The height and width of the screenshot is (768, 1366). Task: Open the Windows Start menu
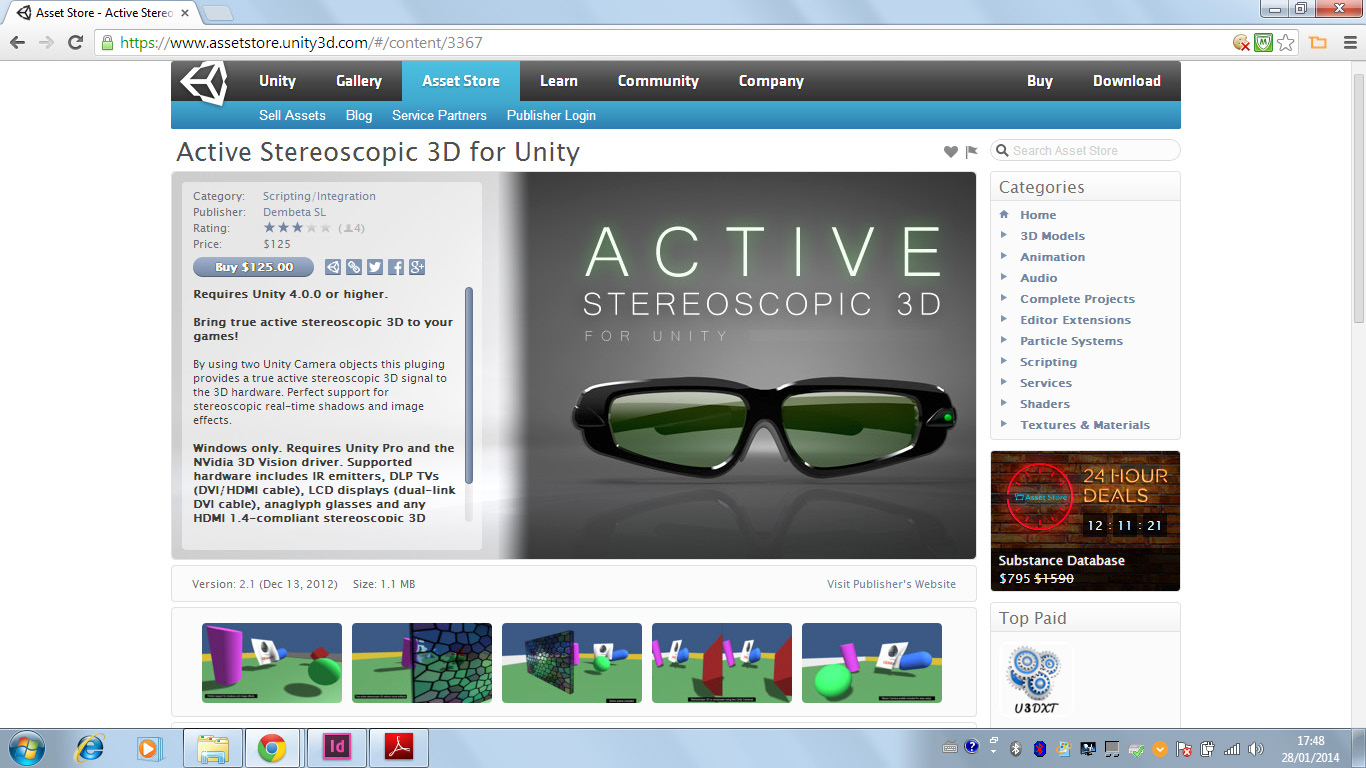25,748
